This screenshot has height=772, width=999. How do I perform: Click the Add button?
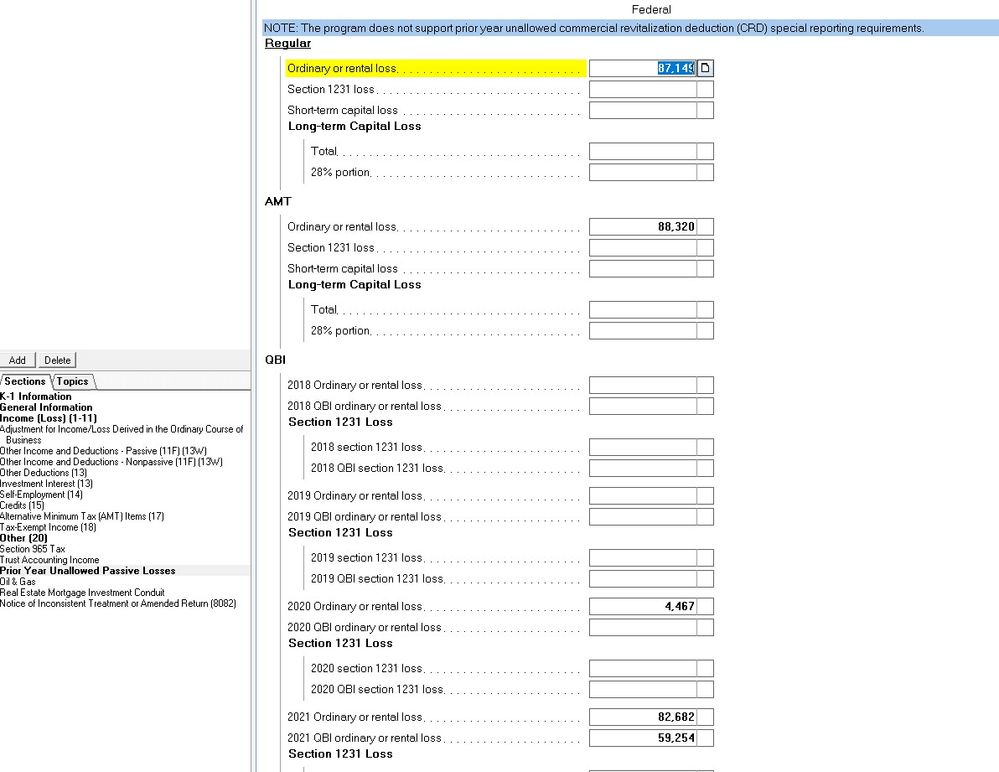16,360
